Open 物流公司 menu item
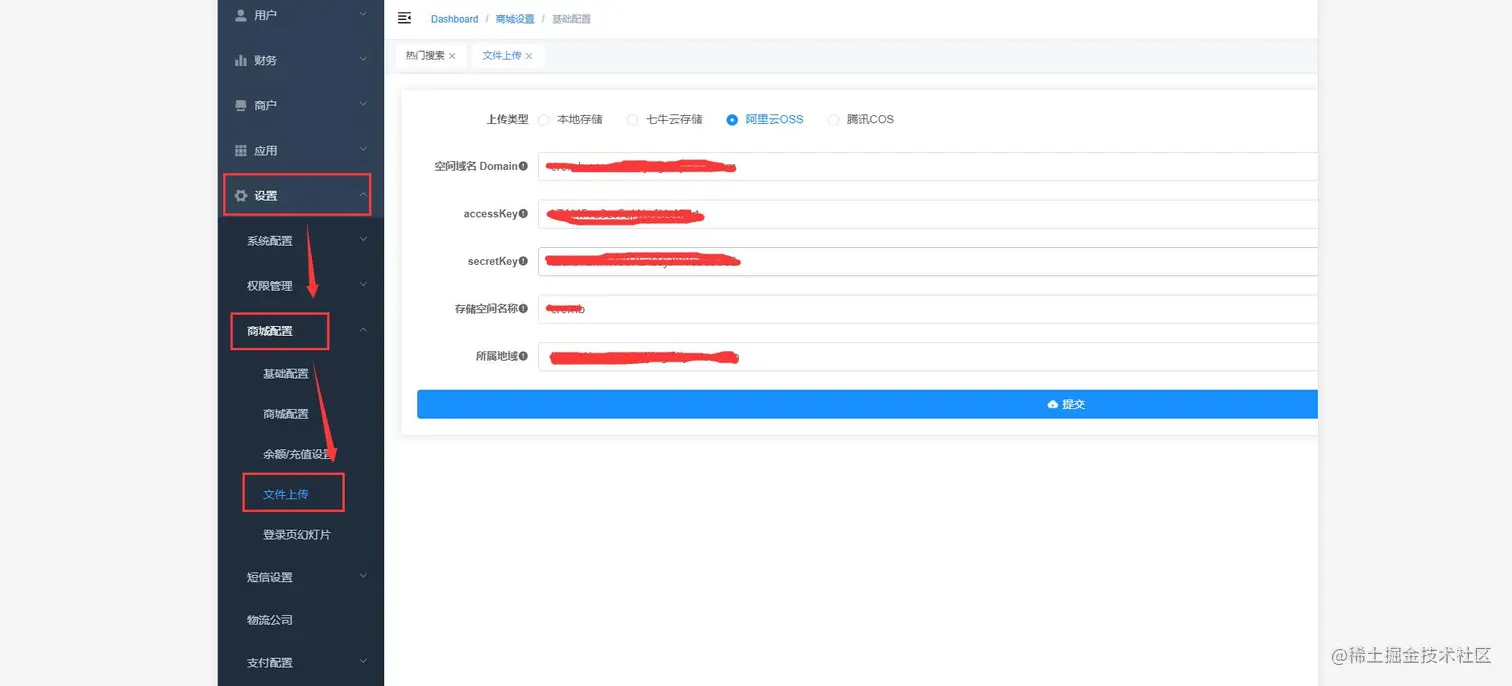 pyautogui.click(x=270, y=620)
